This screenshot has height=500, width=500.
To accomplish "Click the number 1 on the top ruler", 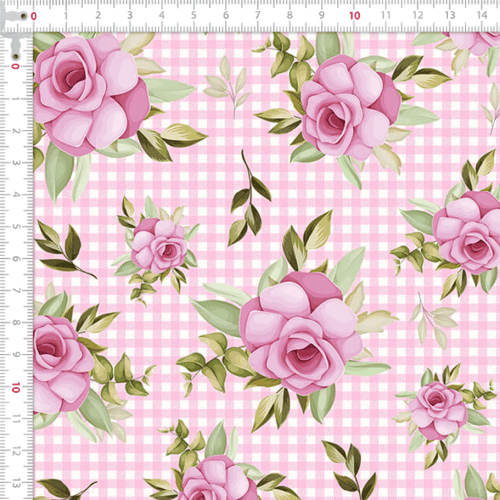I will [x=66, y=15].
